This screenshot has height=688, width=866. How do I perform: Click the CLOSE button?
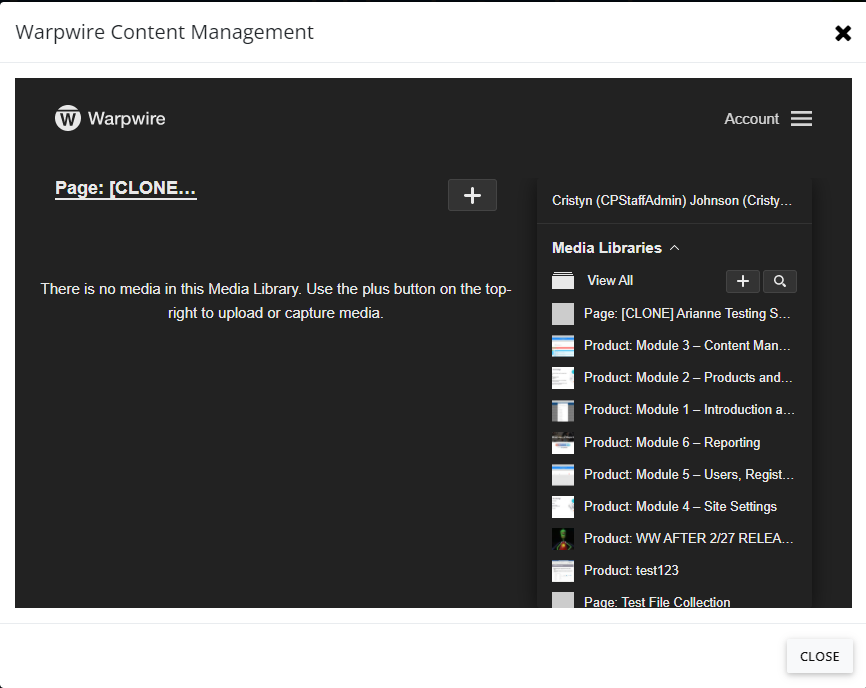(x=819, y=656)
